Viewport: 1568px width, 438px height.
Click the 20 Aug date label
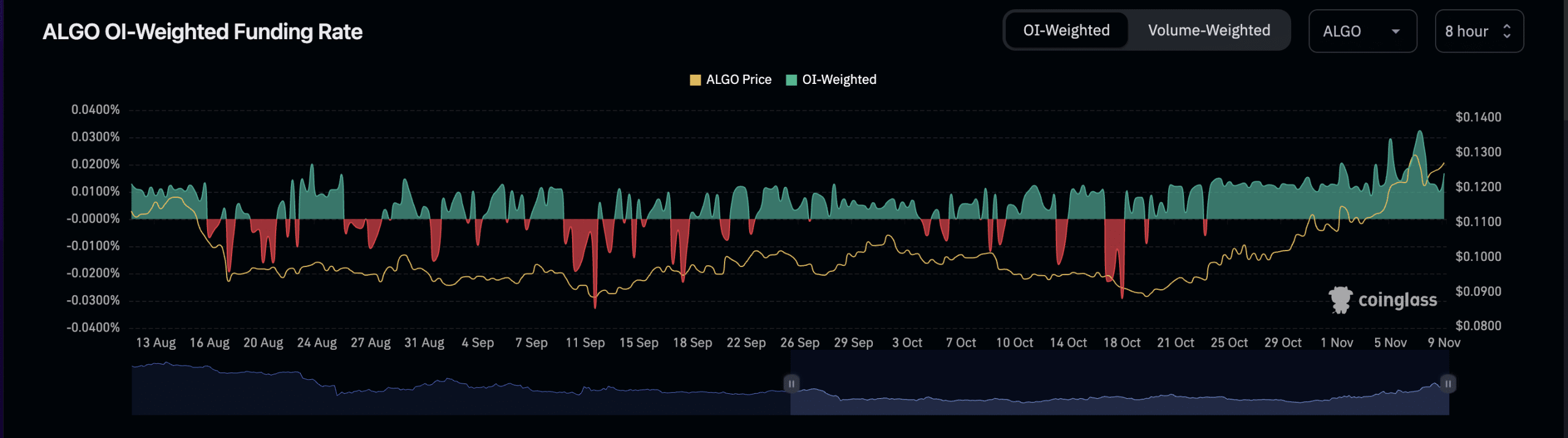tap(263, 343)
